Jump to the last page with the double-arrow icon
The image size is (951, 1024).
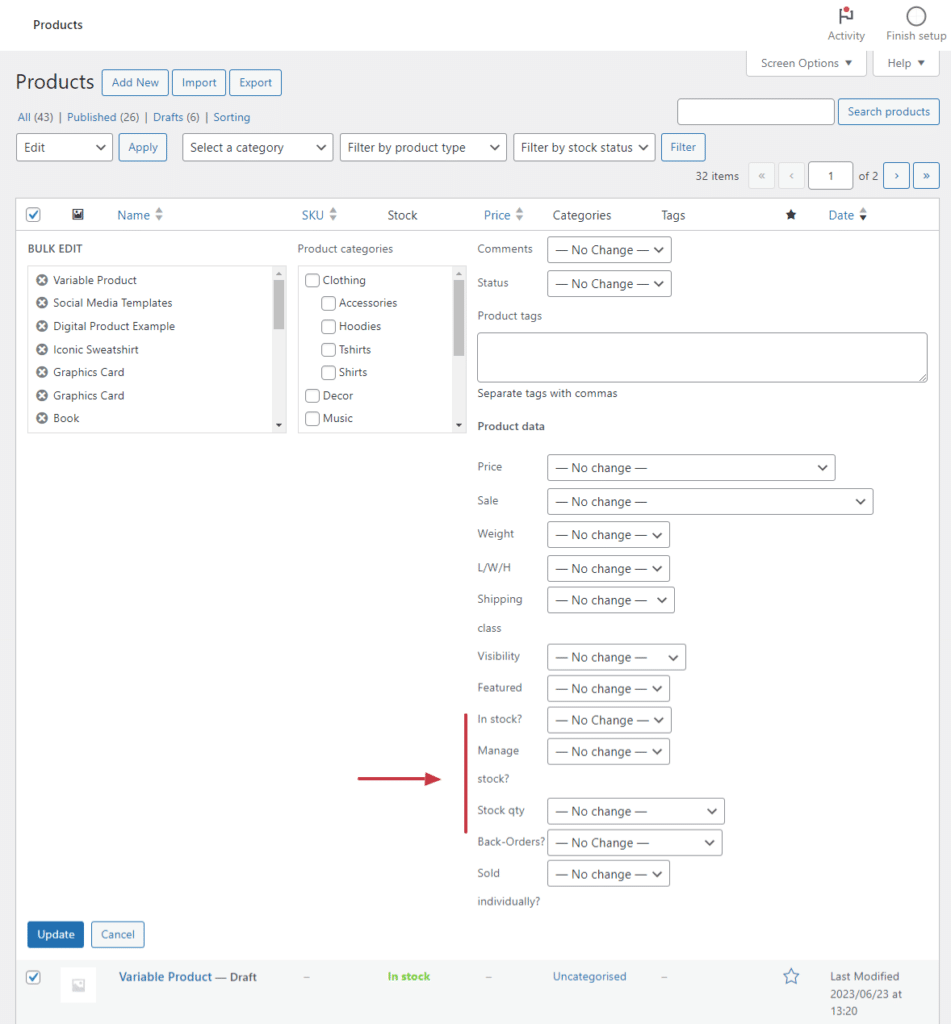tap(926, 175)
